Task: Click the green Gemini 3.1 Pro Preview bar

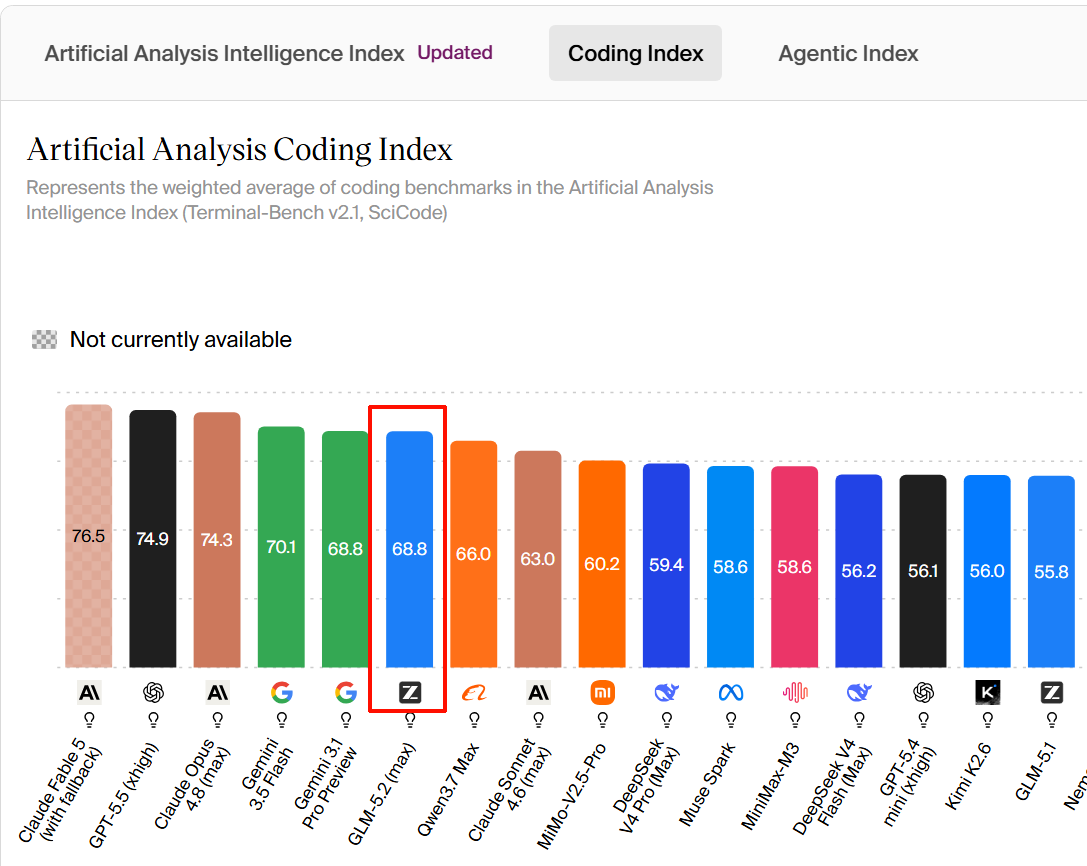Action: pos(345,549)
